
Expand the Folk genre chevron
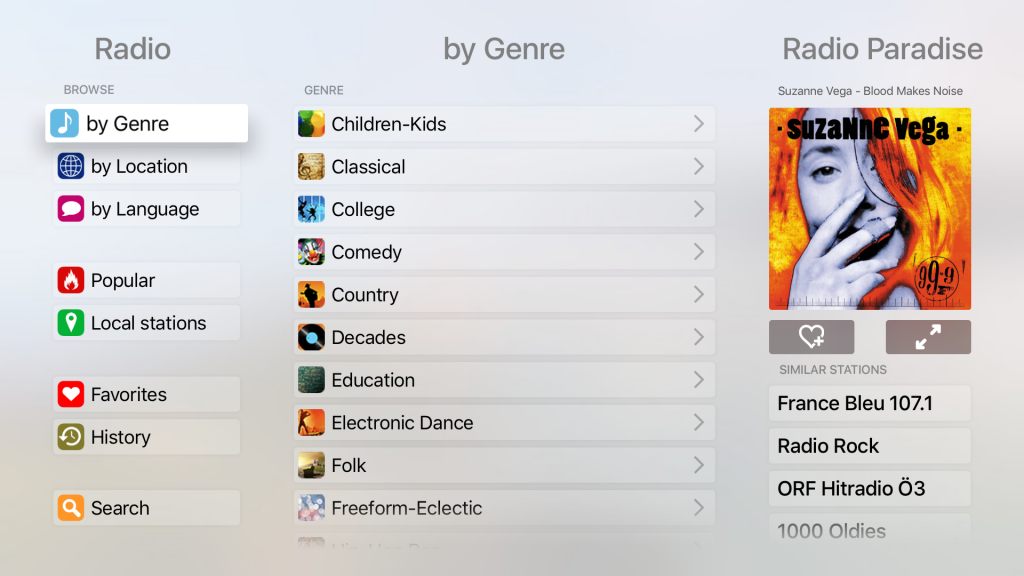point(702,465)
